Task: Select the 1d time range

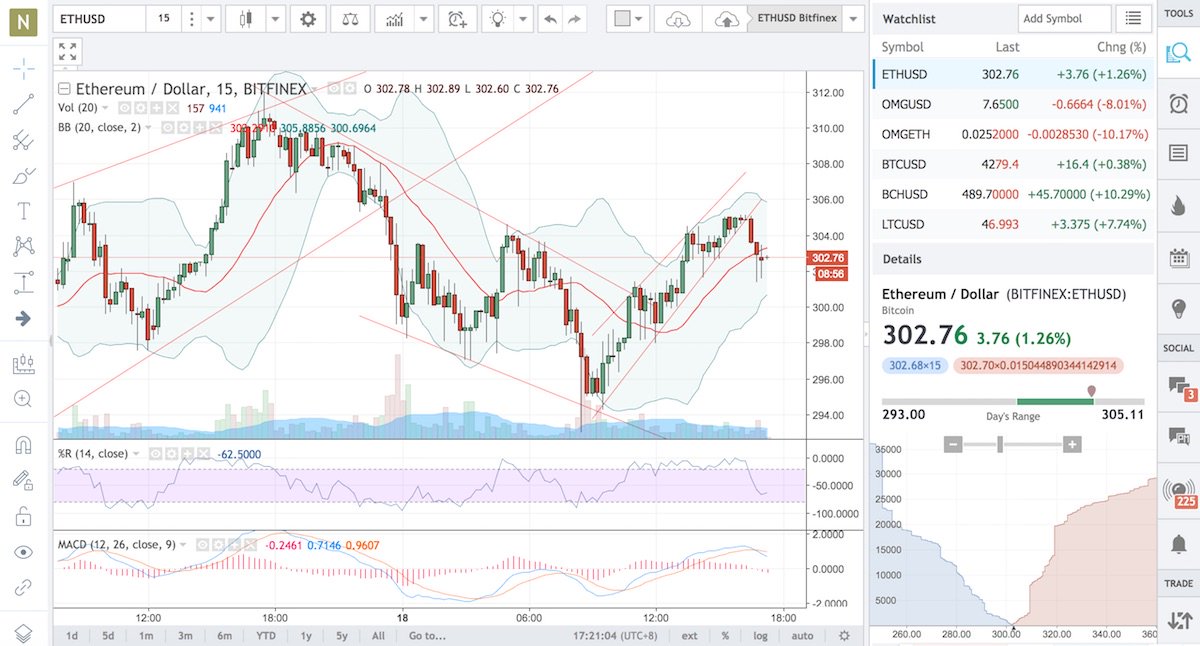Action: coord(72,635)
